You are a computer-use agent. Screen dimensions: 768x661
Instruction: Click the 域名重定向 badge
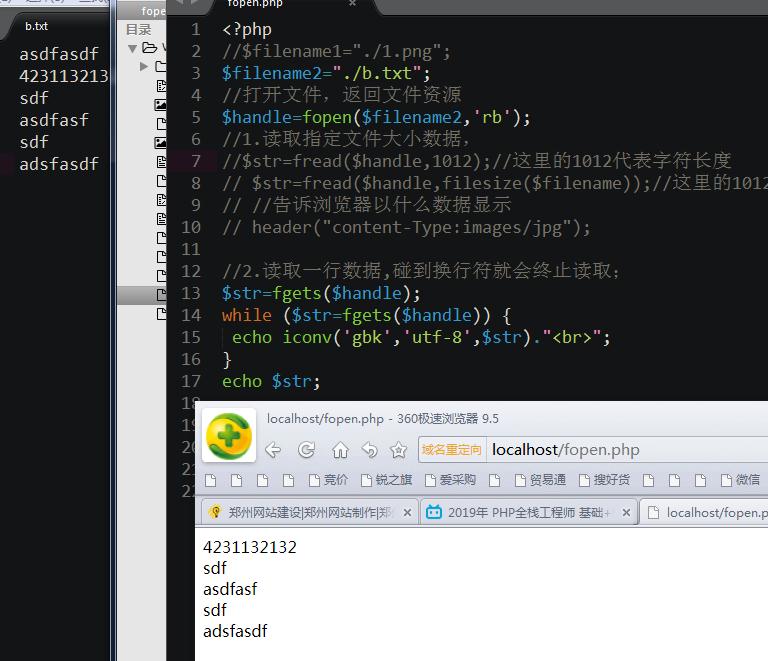tap(452, 449)
